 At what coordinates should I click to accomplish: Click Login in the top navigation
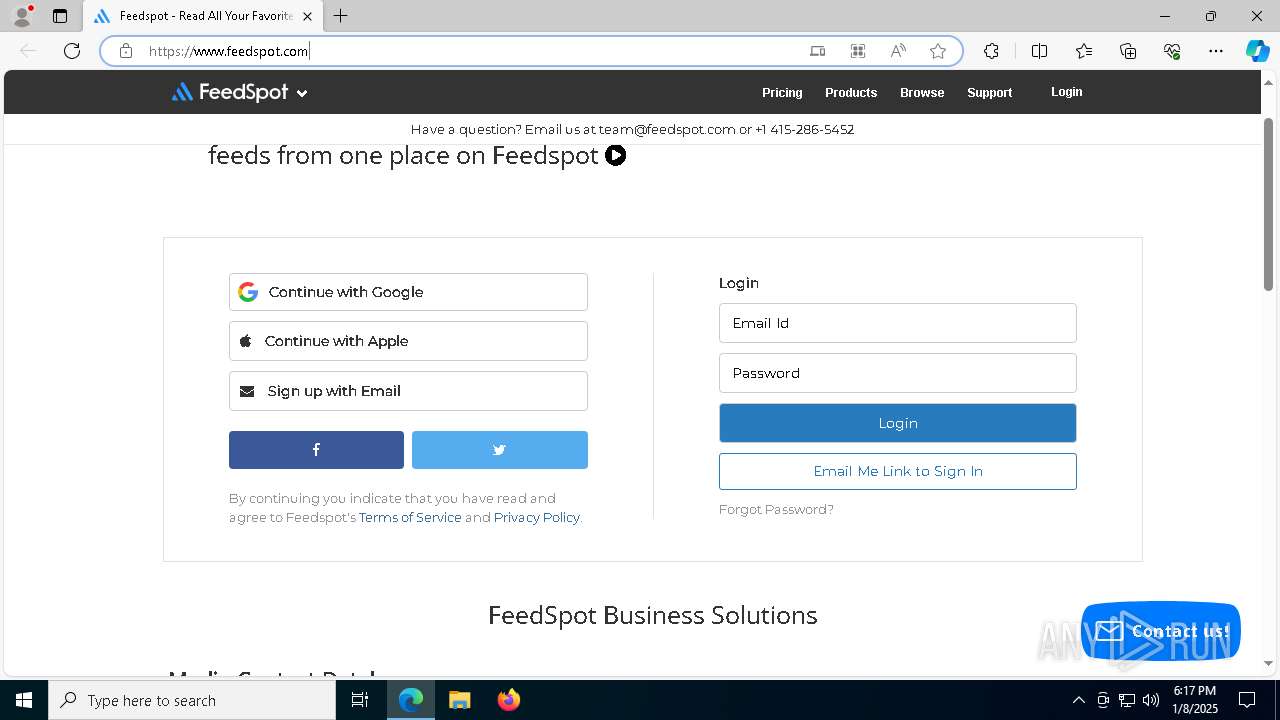click(x=1066, y=91)
